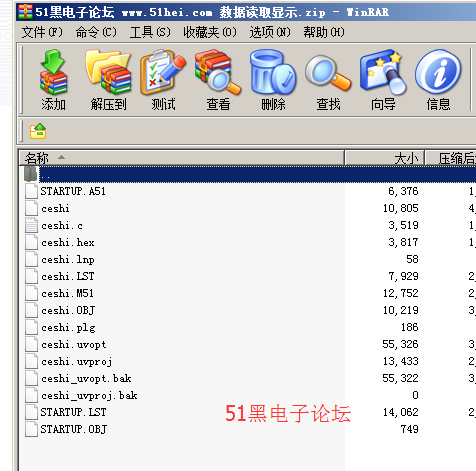The width and height of the screenshot is (476, 471).
Task: Click the 解压到 (Extract to) icon
Action: pos(108,80)
